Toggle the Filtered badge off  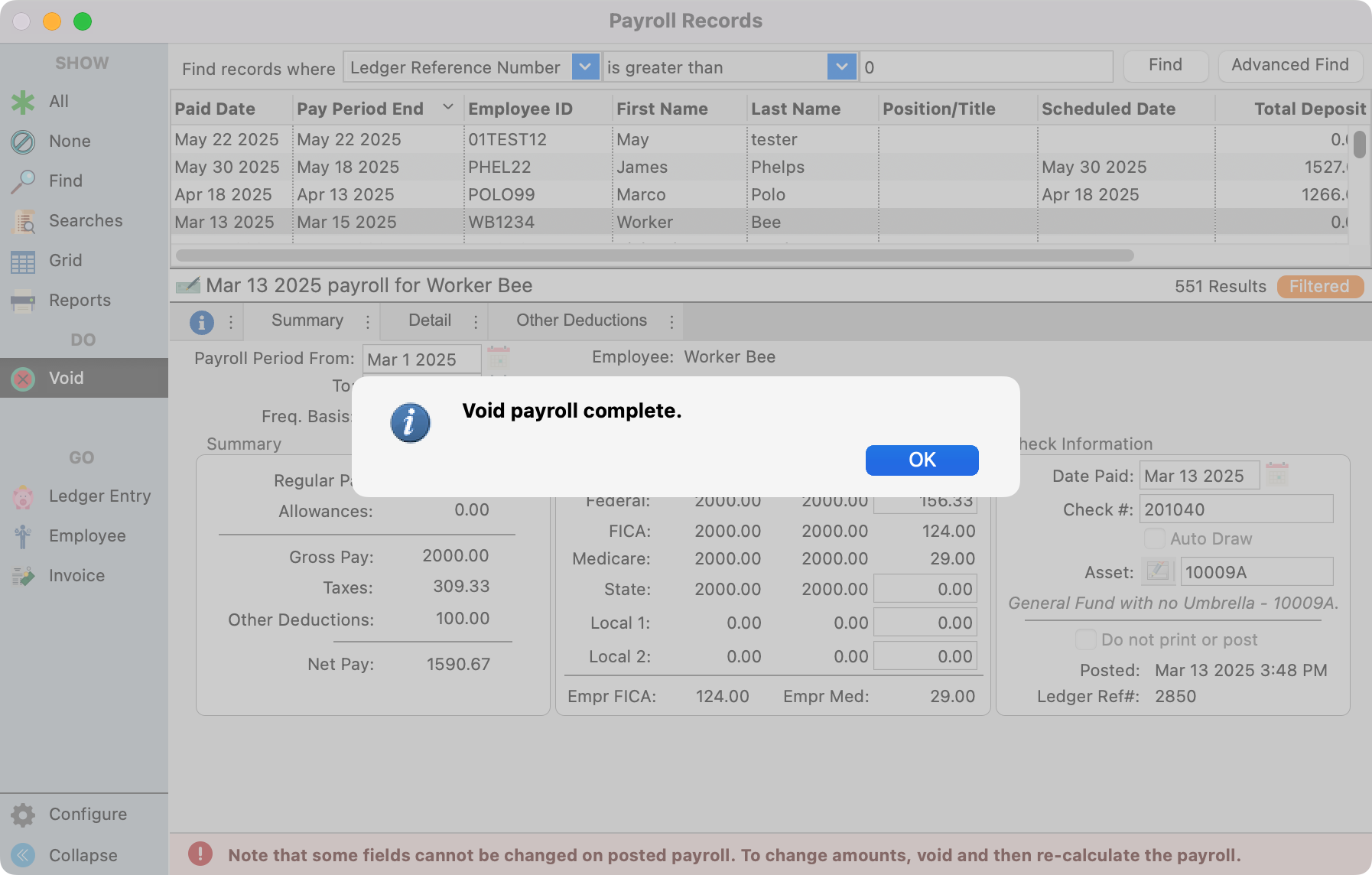(x=1319, y=286)
